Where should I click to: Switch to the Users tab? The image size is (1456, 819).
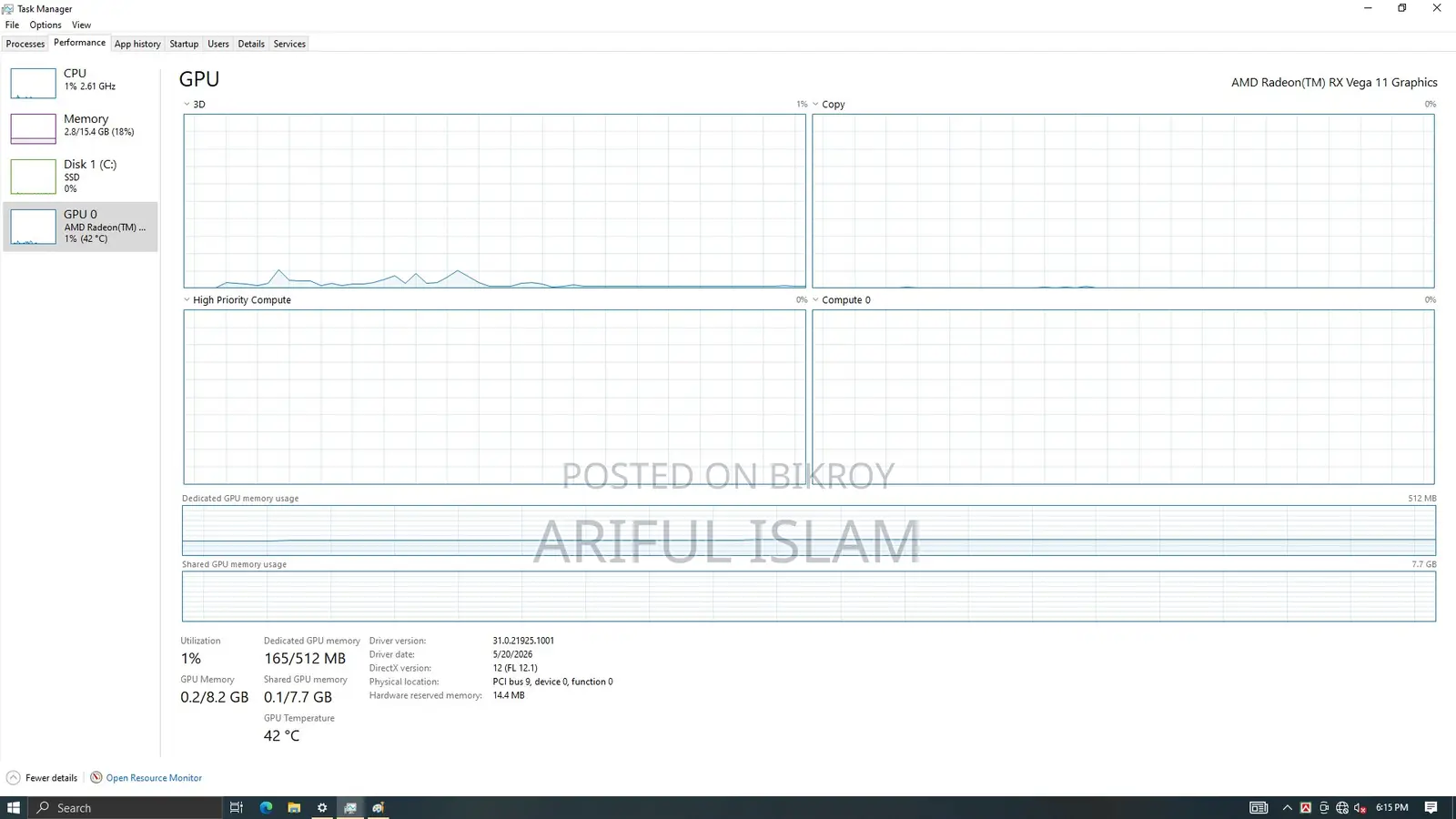click(x=218, y=44)
